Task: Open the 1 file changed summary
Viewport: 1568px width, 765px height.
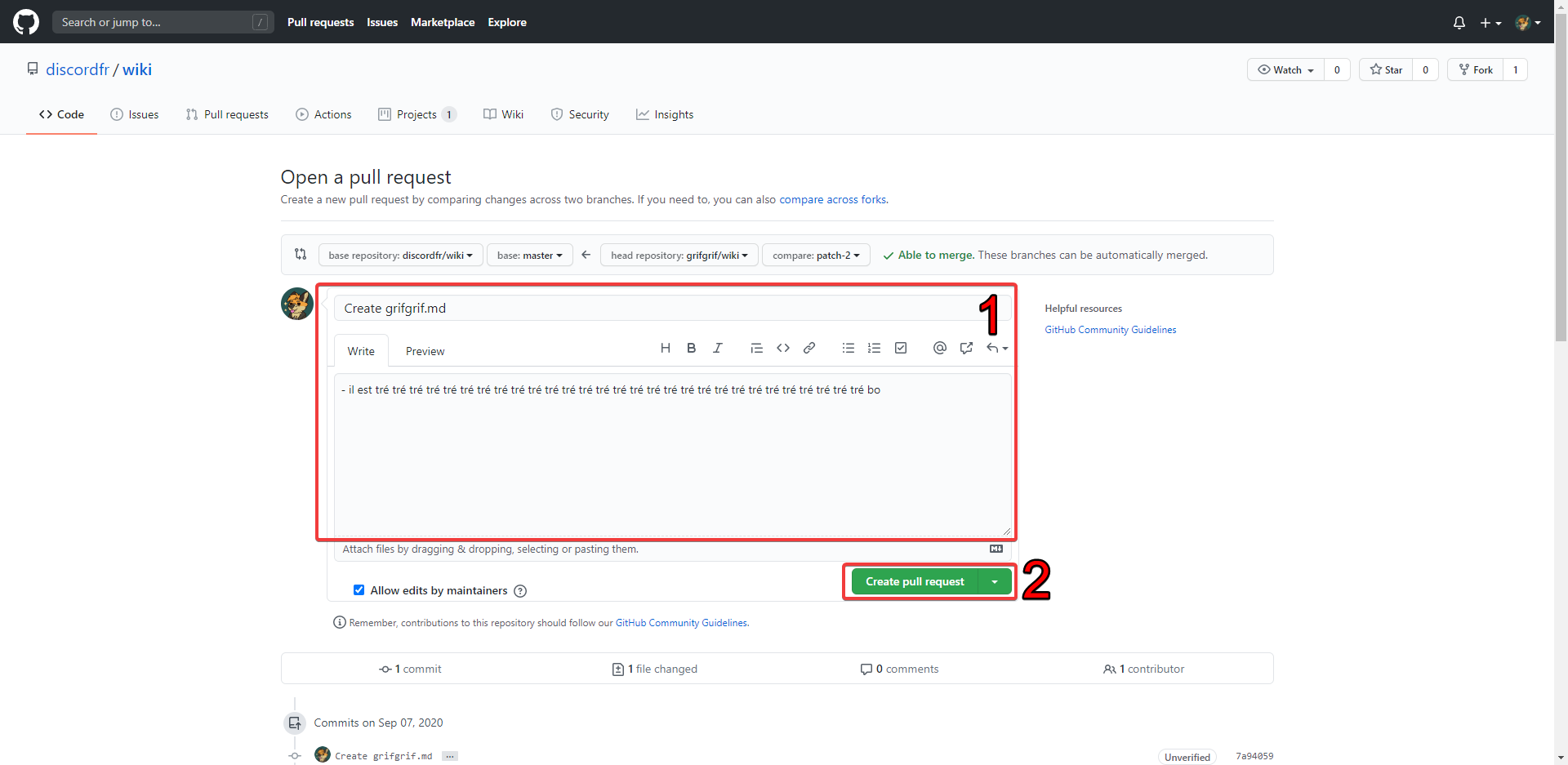Action: click(x=654, y=669)
